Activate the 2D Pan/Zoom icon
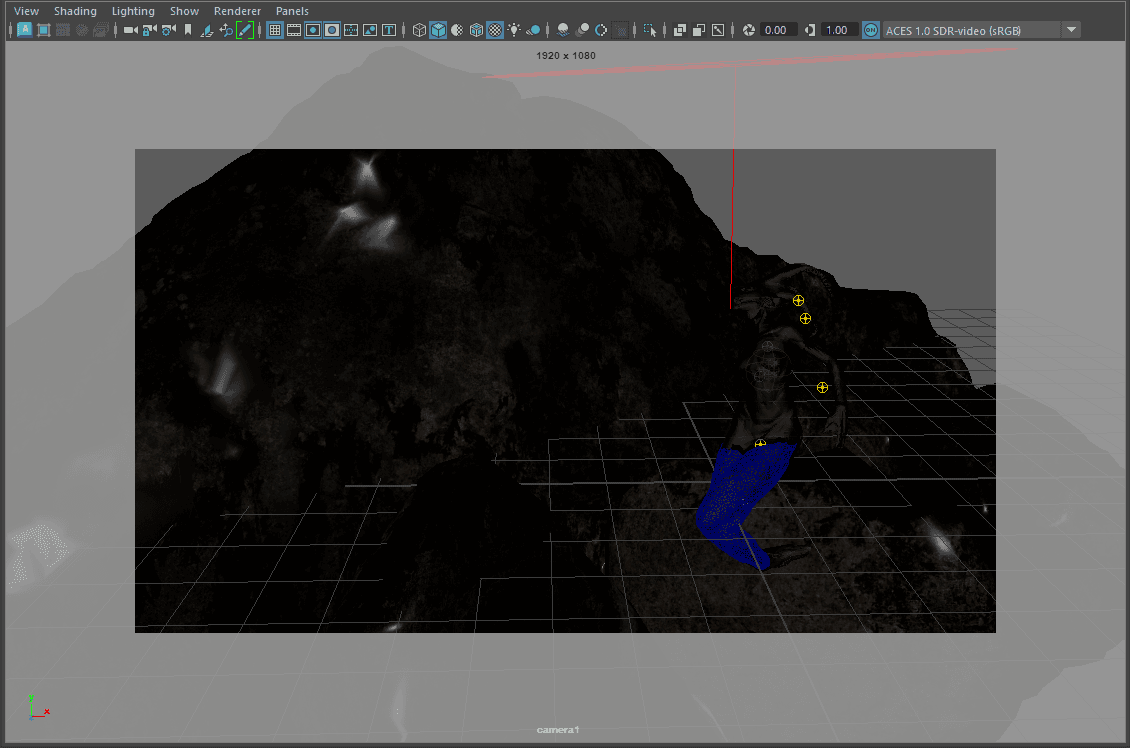Screen dimensions: 1130x748 click(226, 30)
